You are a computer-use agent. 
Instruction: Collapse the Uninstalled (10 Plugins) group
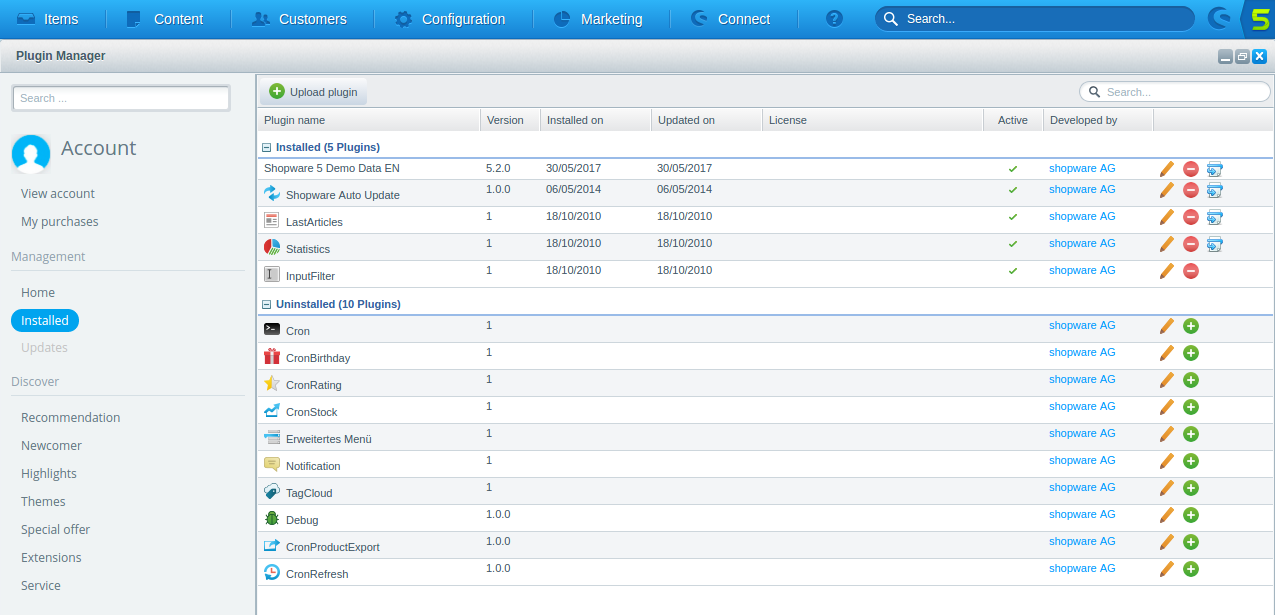266,304
